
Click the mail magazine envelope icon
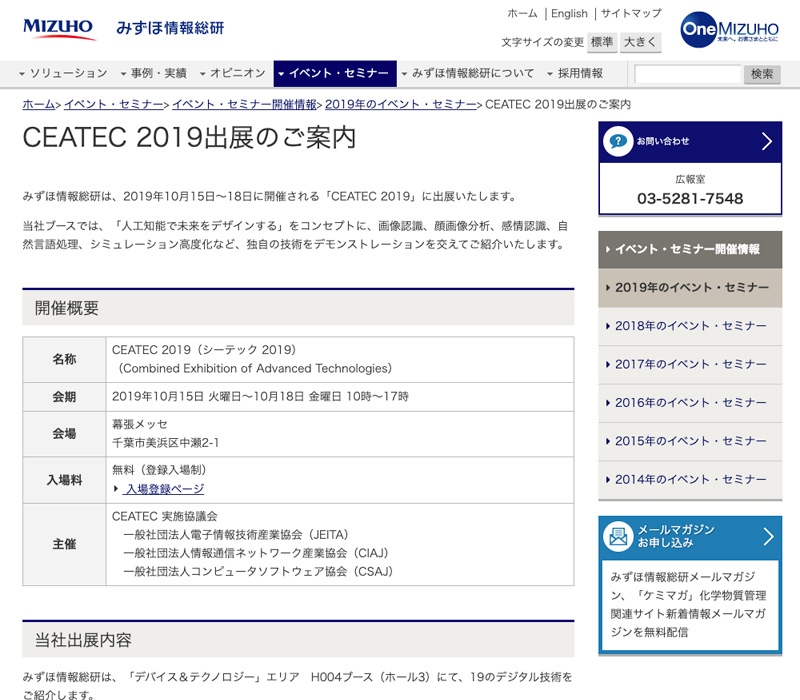pyautogui.click(x=618, y=536)
